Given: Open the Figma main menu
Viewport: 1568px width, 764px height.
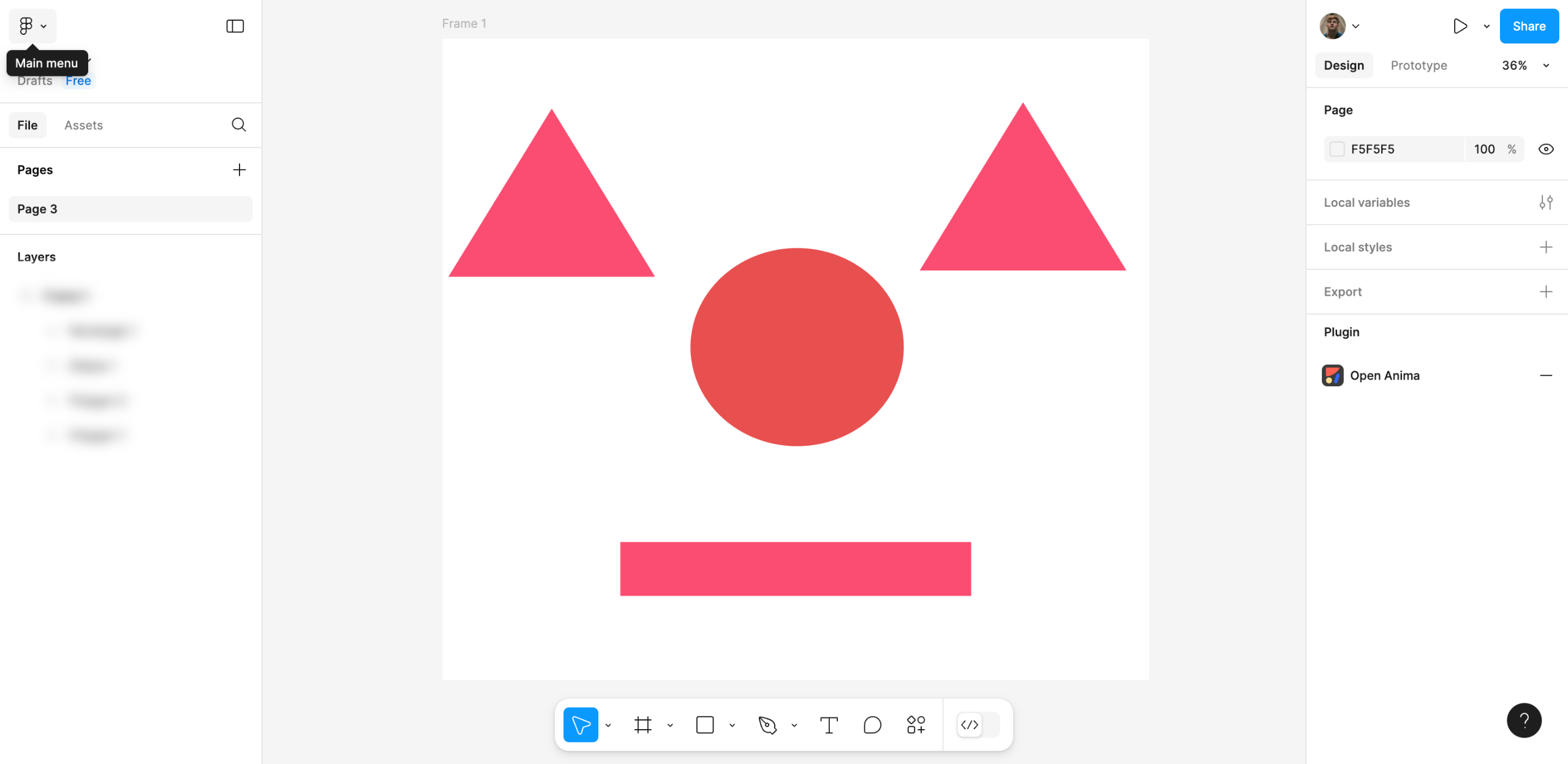Looking at the screenshot, I should click(x=32, y=26).
